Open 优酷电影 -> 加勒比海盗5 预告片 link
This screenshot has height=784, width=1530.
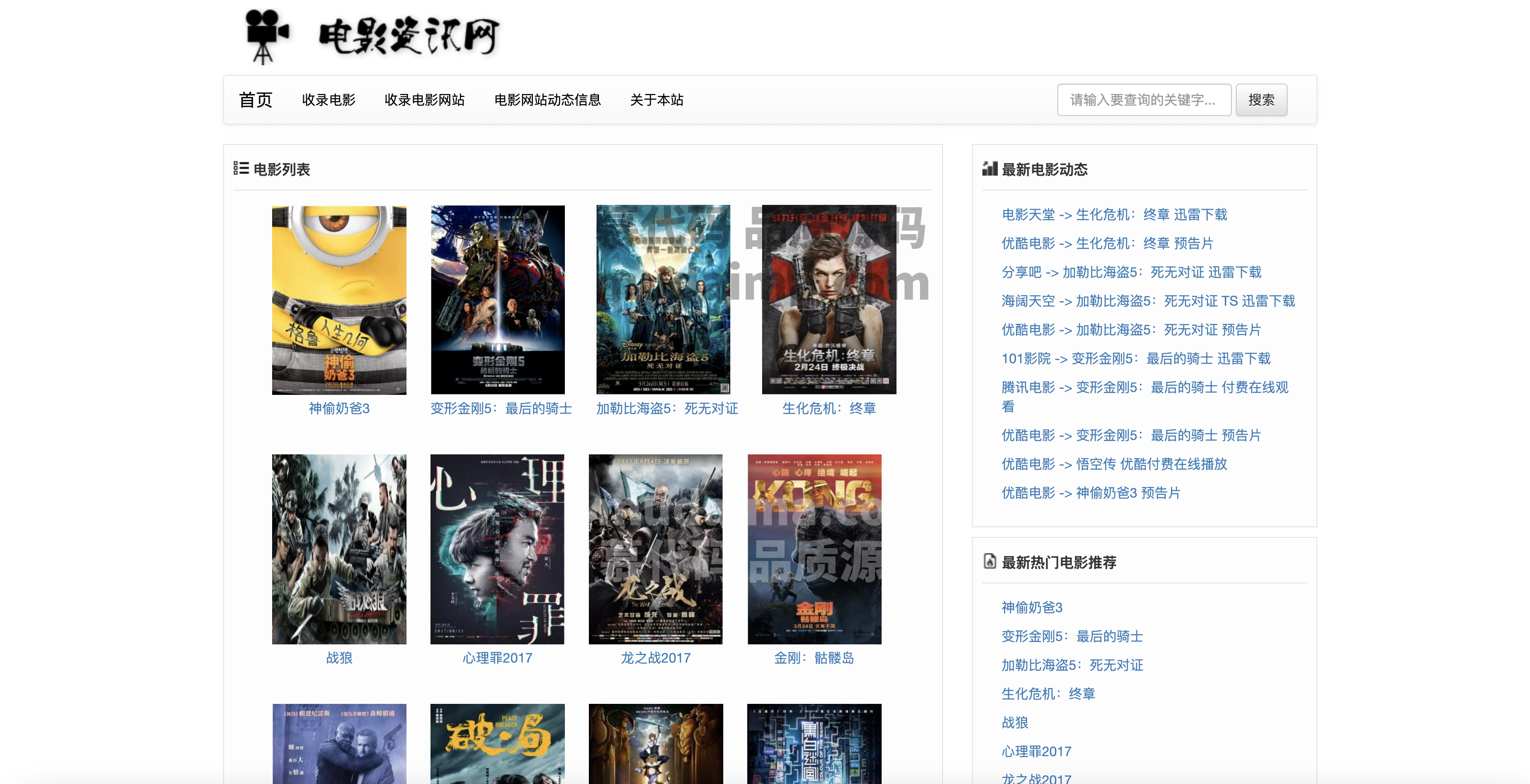1132,330
